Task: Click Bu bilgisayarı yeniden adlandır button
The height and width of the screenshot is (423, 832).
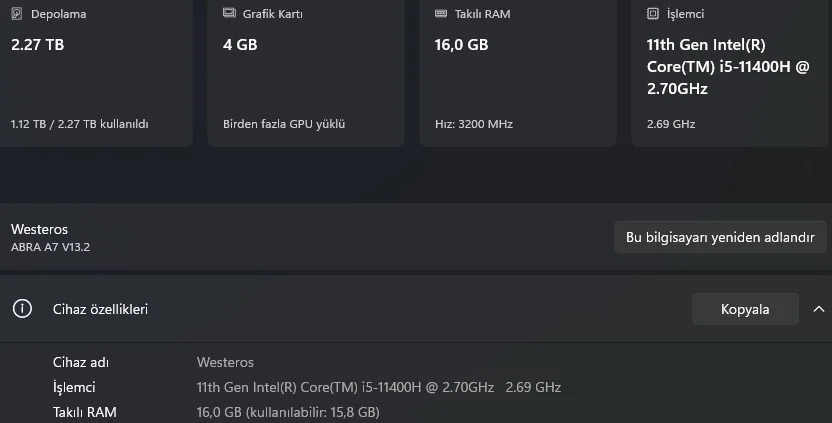Action: point(720,238)
